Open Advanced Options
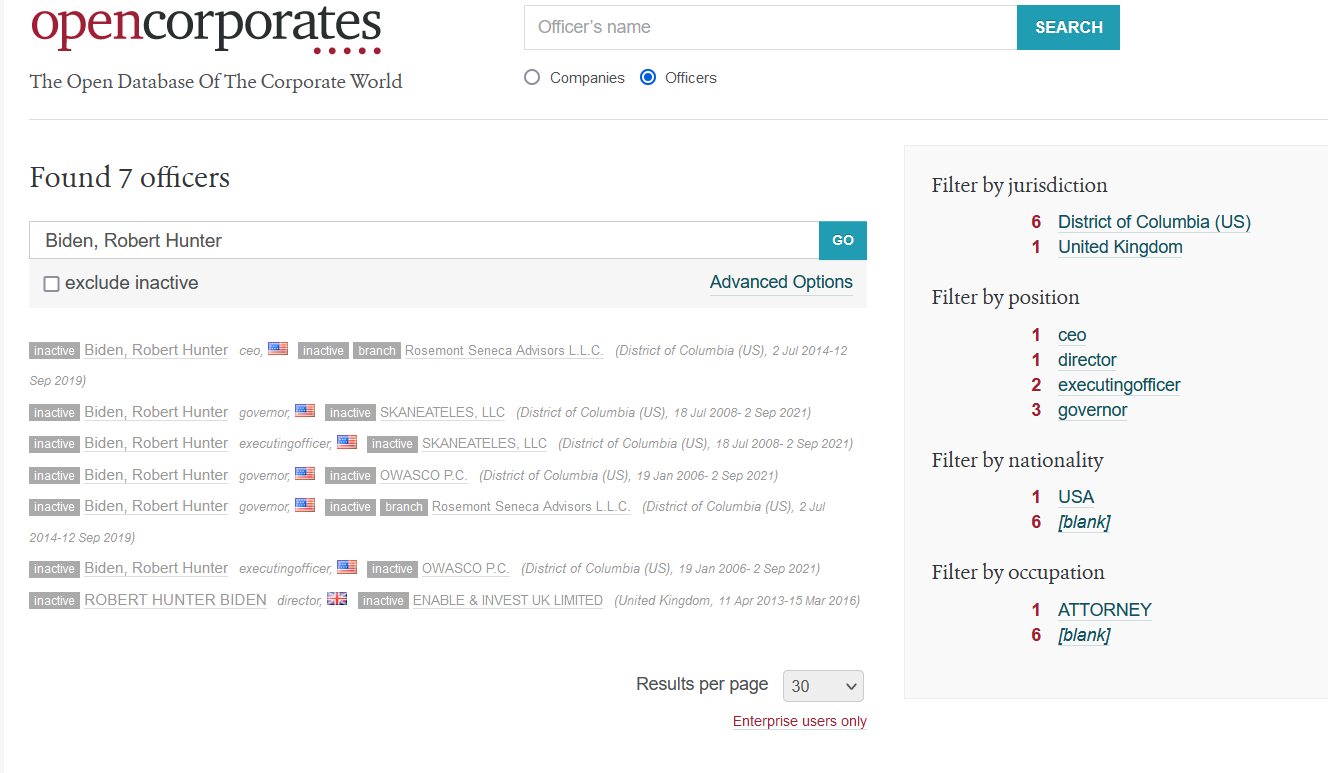This screenshot has height=773, width=1328. 781,282
